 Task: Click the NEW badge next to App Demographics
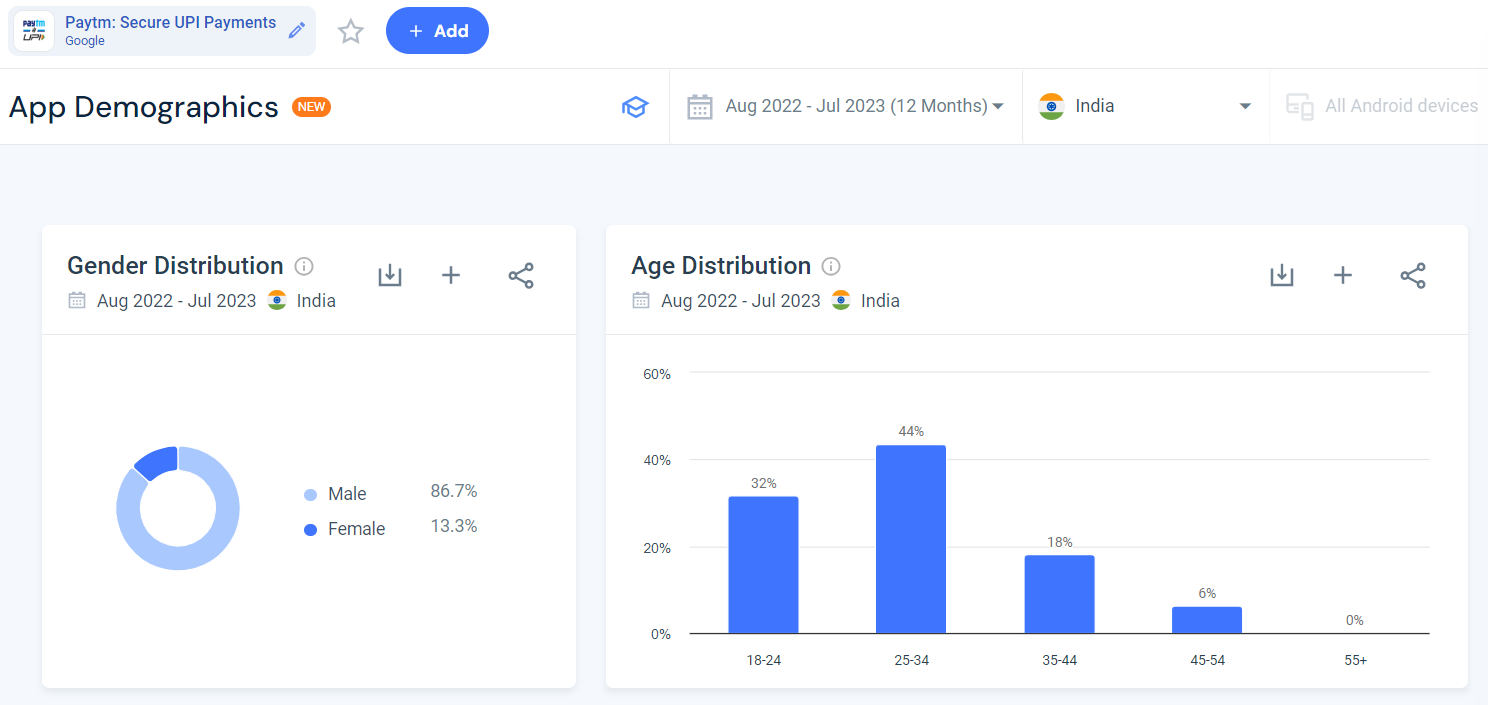click(x=310, y=106)
